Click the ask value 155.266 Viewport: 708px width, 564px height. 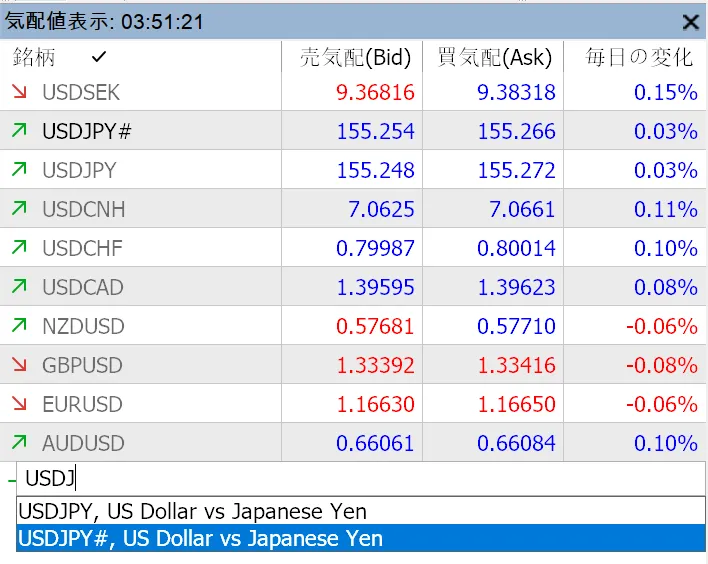517,131
